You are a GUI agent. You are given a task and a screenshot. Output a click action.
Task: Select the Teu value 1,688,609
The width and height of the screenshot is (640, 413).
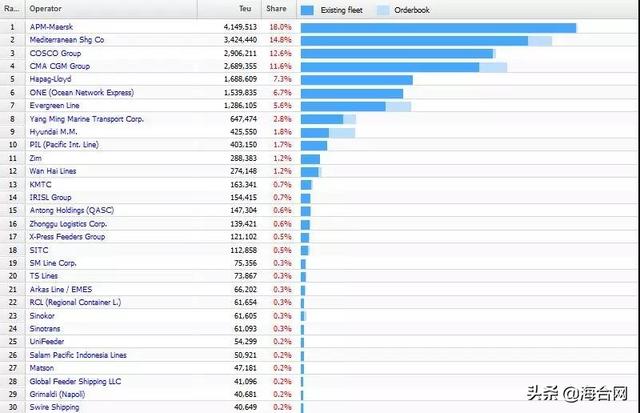coord(240,79)
